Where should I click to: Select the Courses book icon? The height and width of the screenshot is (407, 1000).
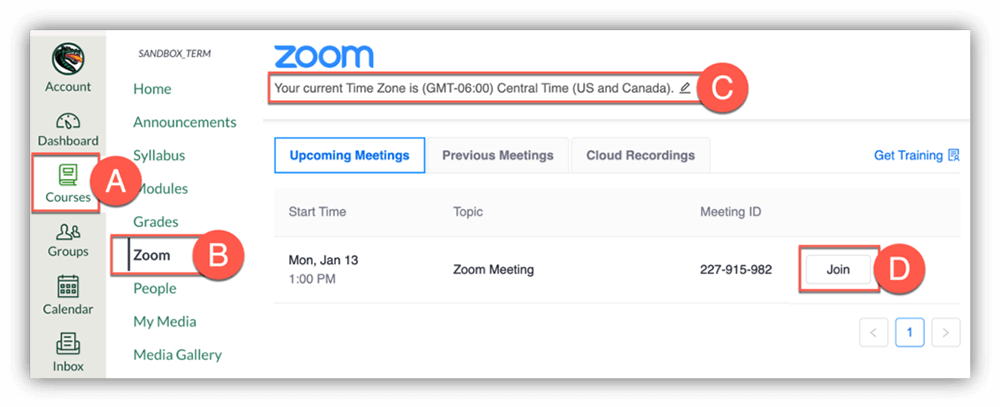[x=68, y=176]
